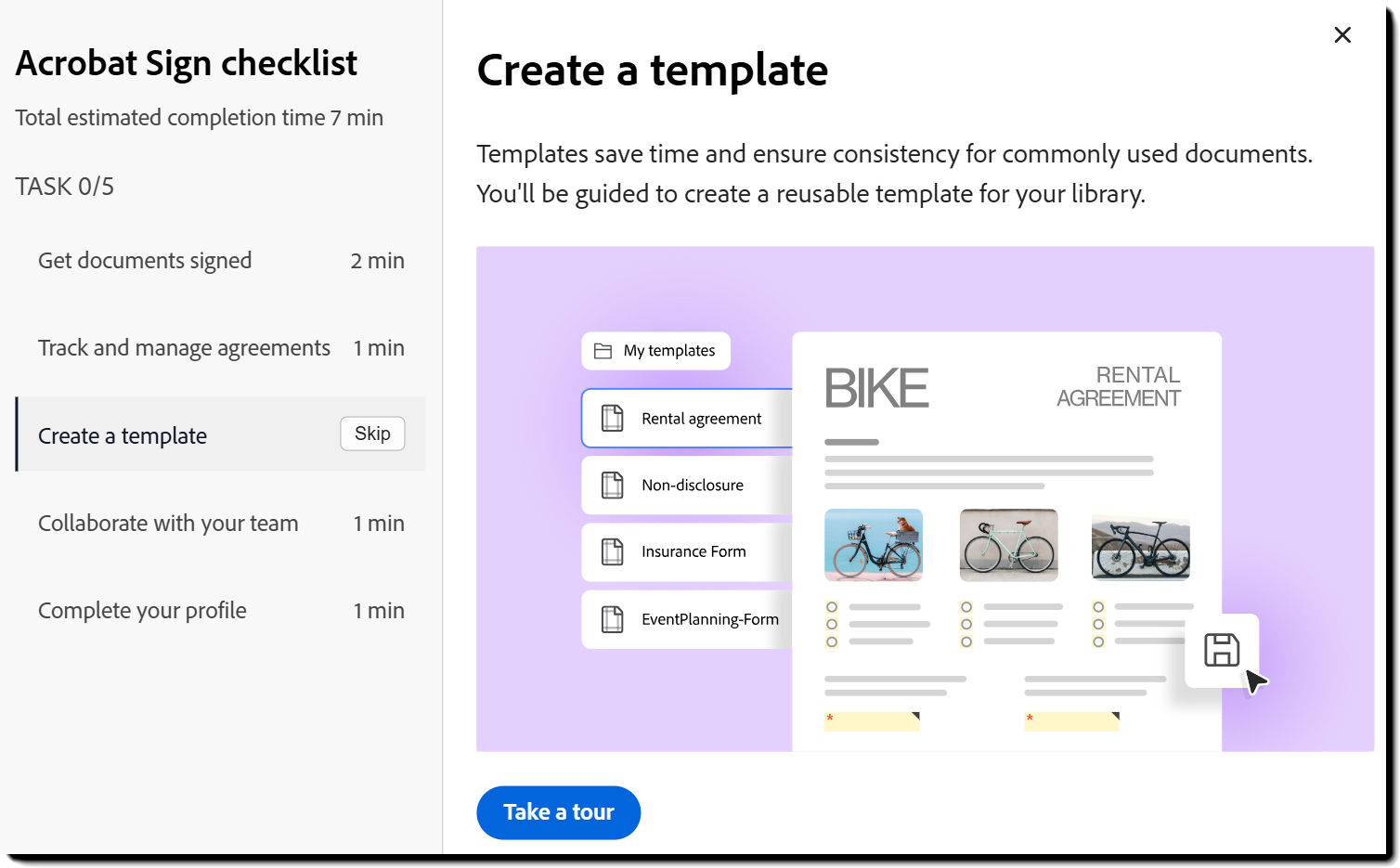Click the mouse cursor arrow beside the save icon
Viewport: 1400px width, 868px height.
click(1255, 684)
